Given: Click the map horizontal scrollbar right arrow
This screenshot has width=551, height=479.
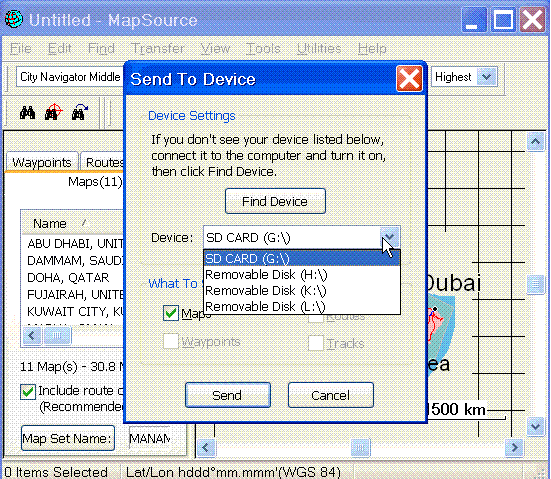Looking at the screenshot, I should point(514,447).
